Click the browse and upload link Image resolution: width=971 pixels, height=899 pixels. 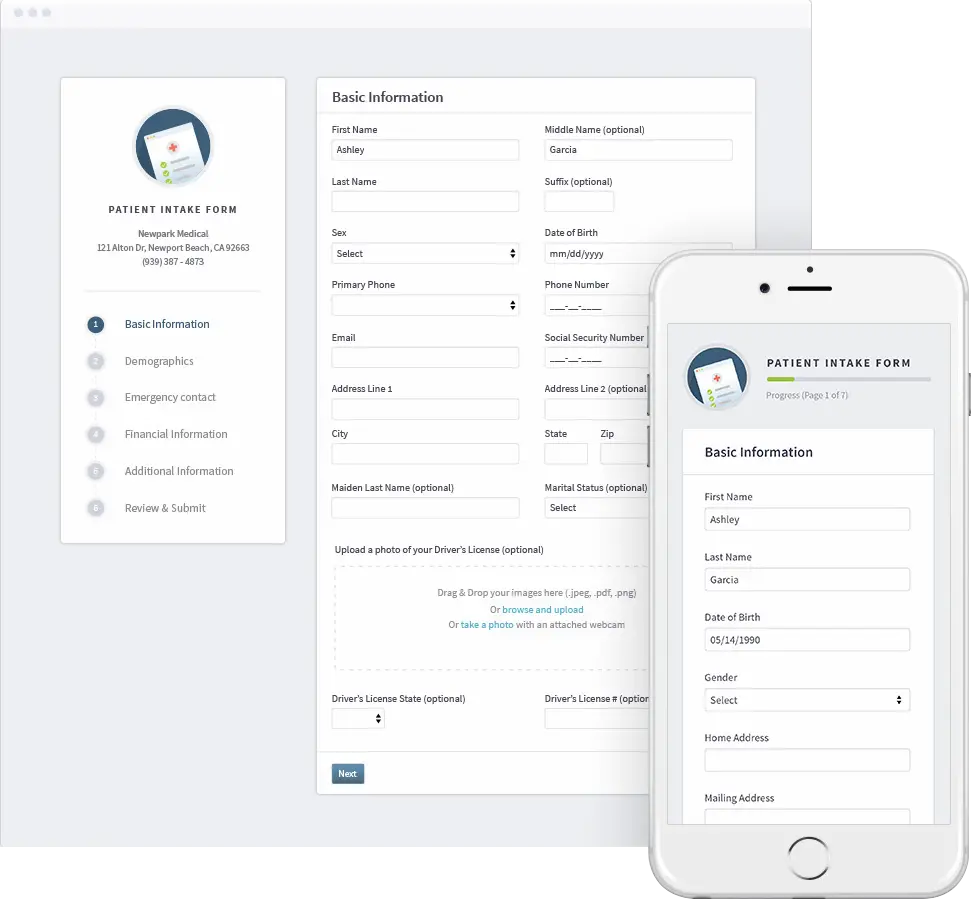coord(543,609)
